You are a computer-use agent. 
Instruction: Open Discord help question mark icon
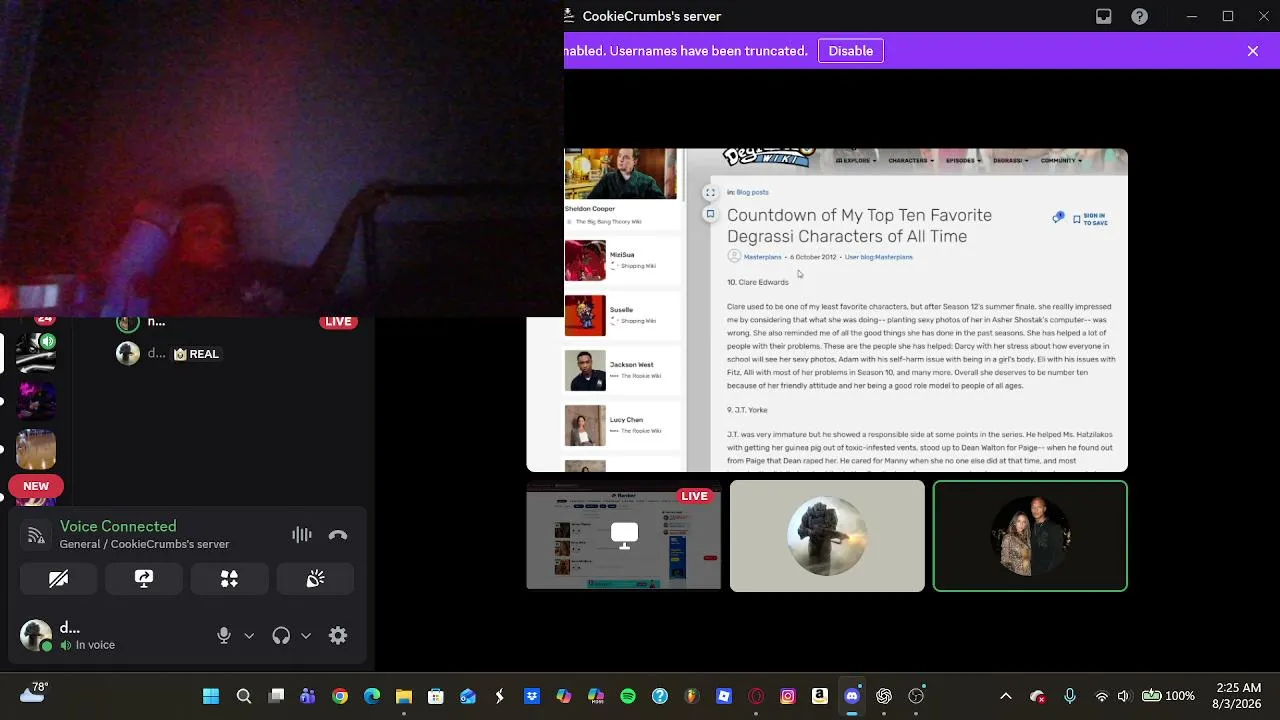tap(1139, 16)
